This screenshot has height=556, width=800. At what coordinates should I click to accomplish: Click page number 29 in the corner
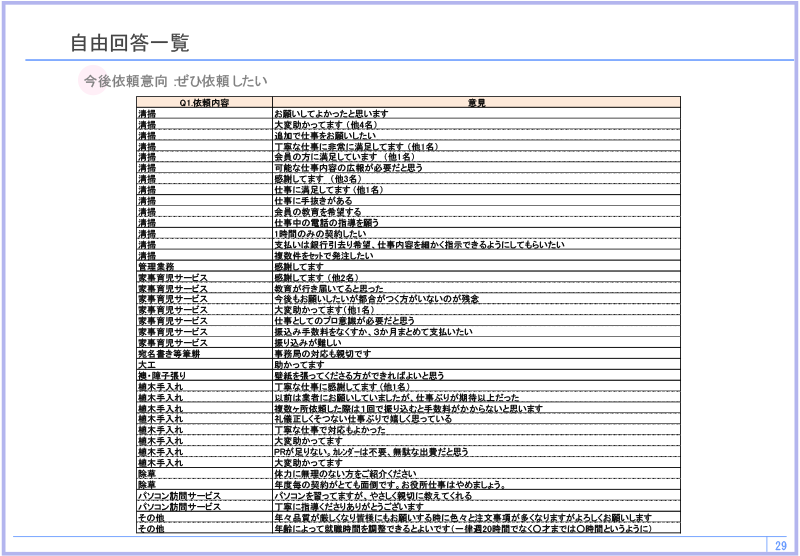(x=780, y=545)
